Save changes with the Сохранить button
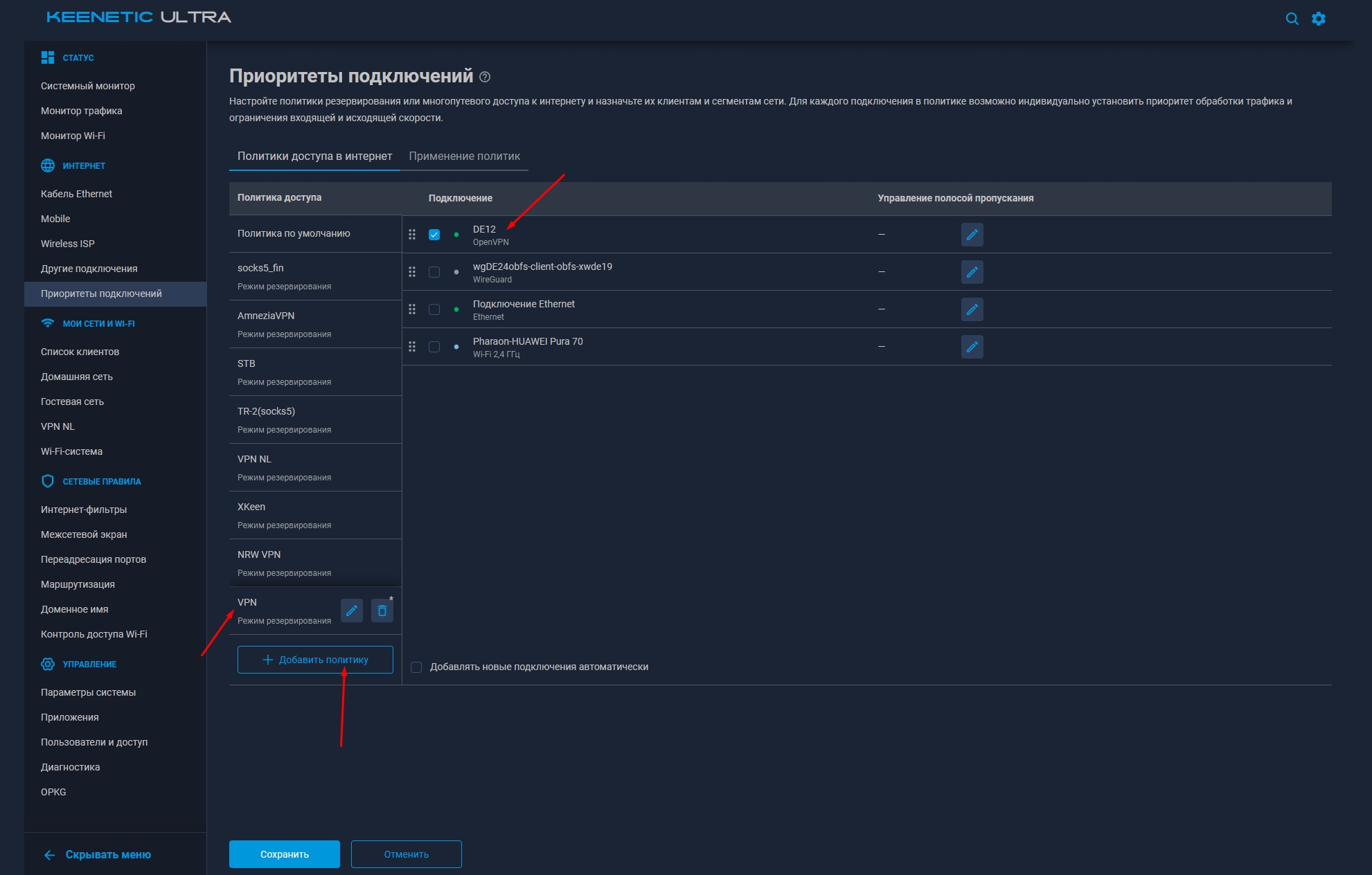Image resolution: width=1372 pixels, height=875 pixels. coord(284,854)
